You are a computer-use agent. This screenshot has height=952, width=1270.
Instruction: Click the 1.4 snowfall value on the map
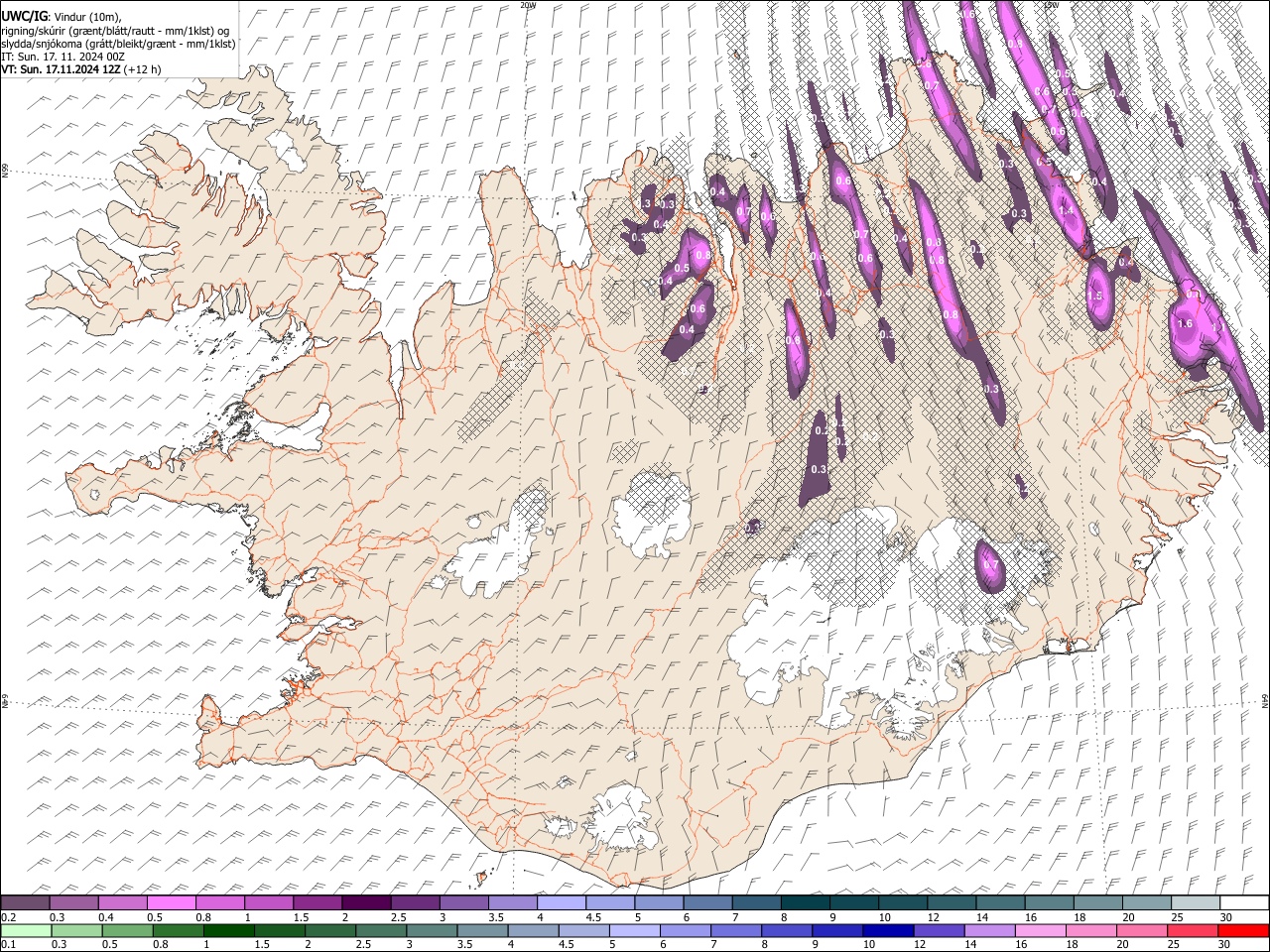tap(1067, 210)
